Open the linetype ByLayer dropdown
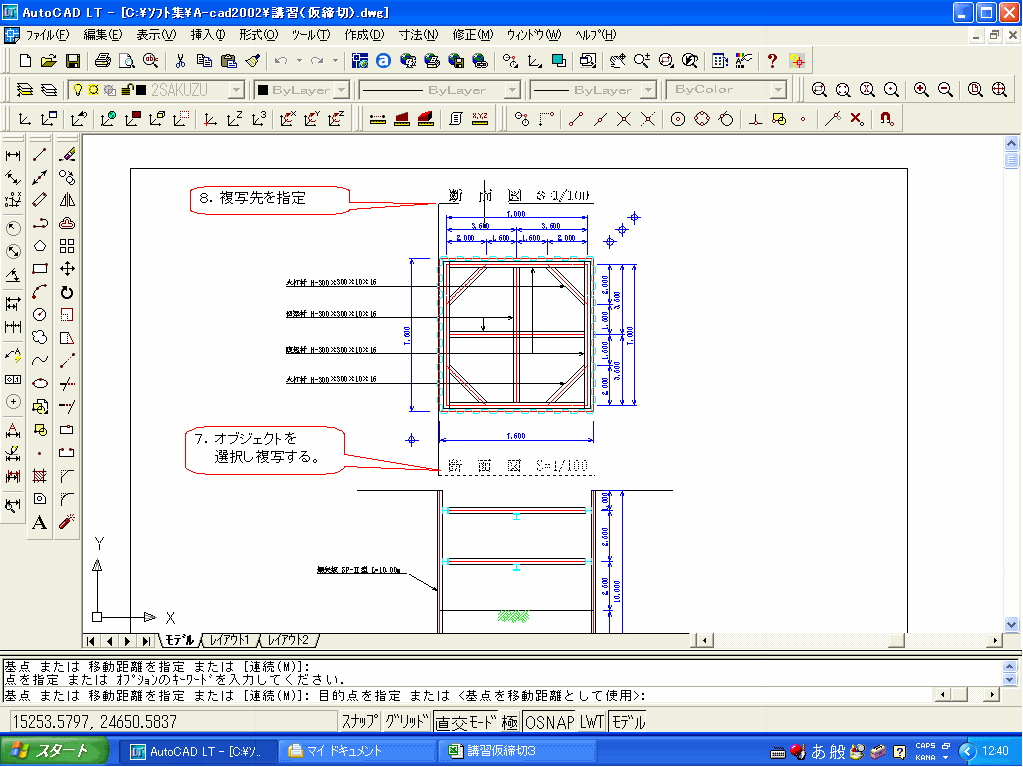Screen dimensions: 1023x767 point(513,90)
